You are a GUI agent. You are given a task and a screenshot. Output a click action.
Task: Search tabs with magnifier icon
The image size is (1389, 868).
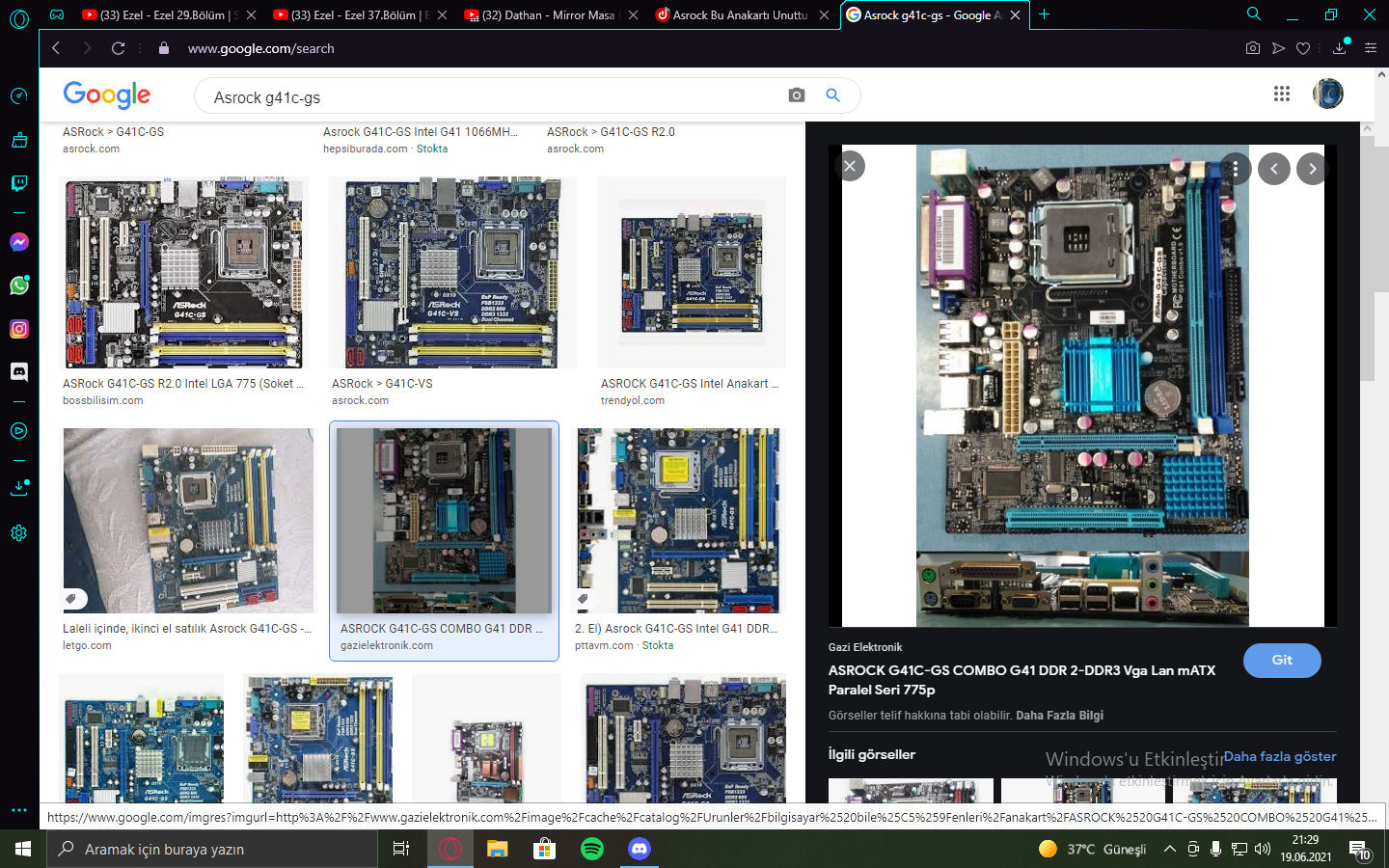[1253, 14]
